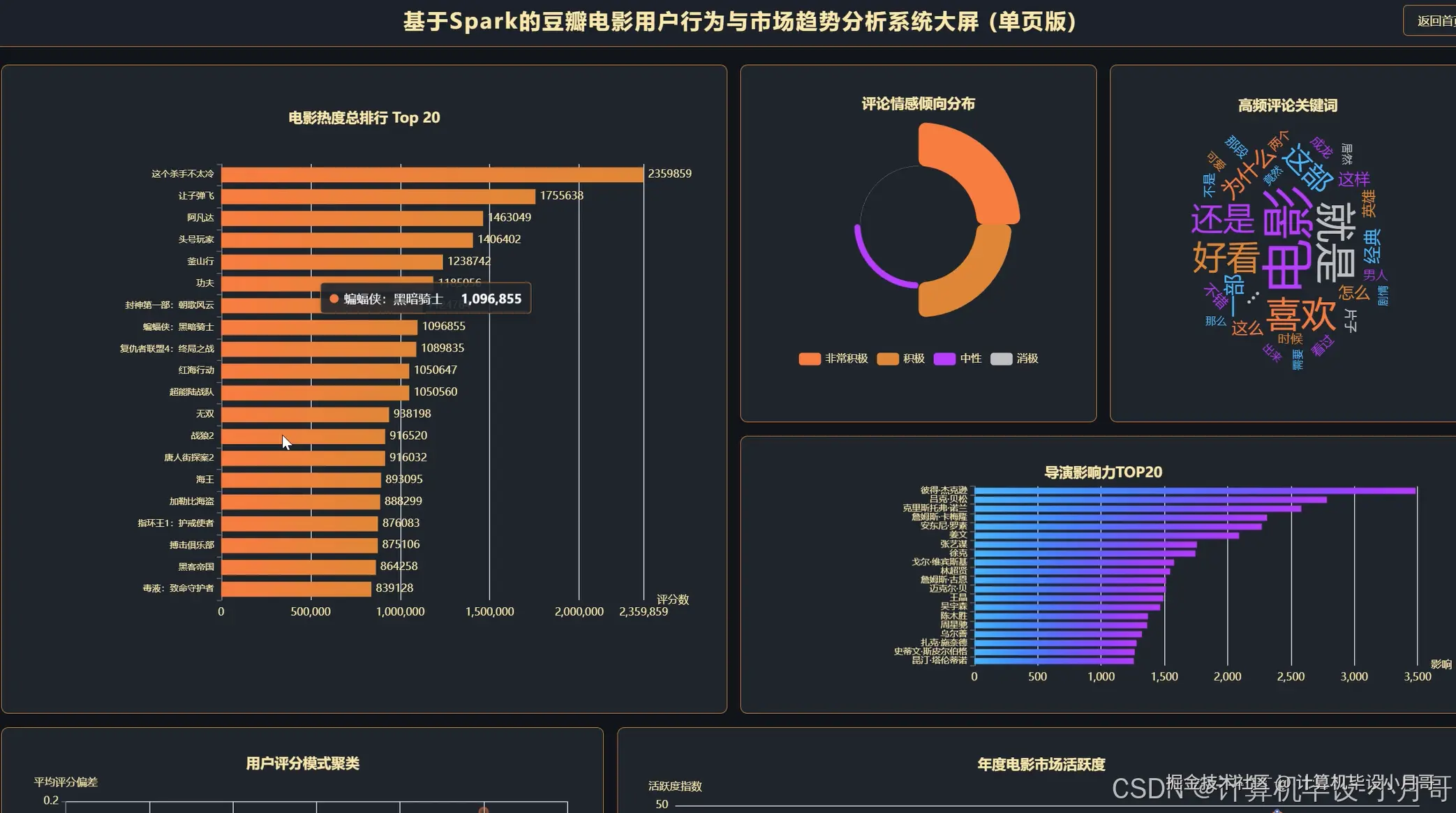Select the 毒液:致命守护者 bar

click(295, 588)
